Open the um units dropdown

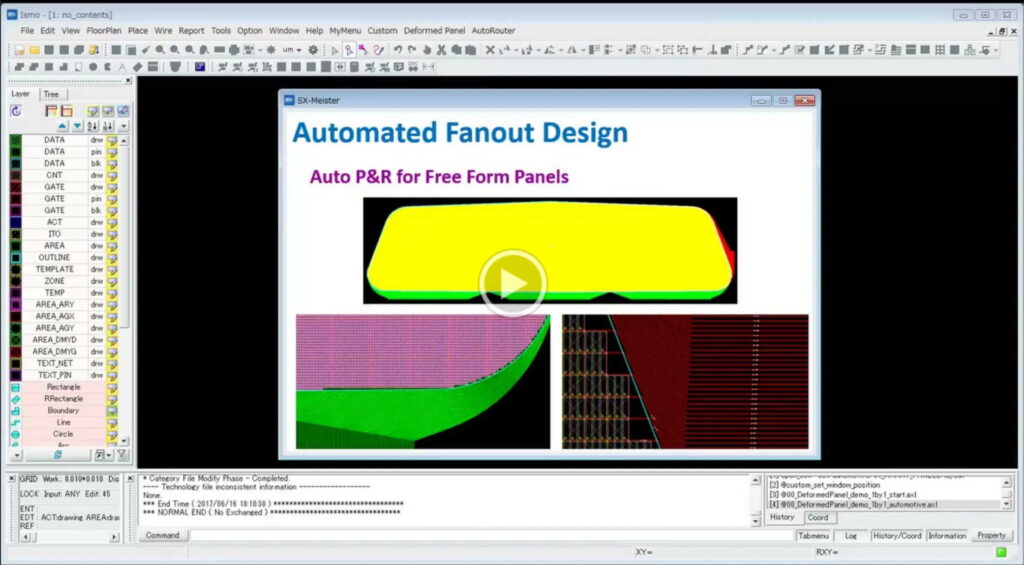coord(291,50)
